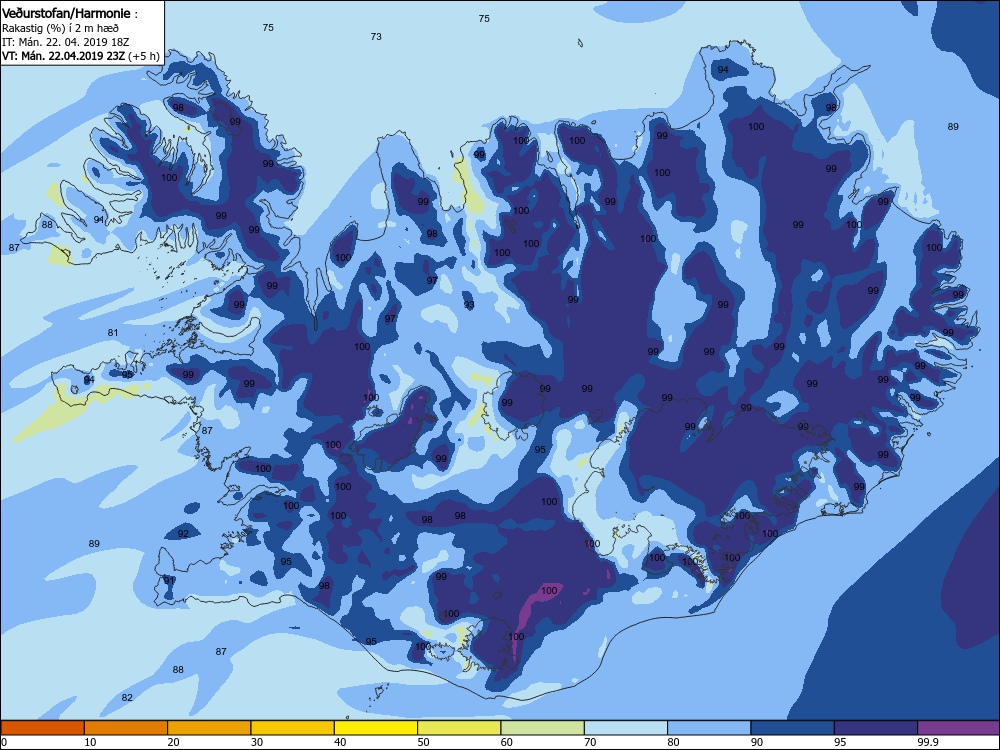The image size is (1000, 750).
Task: Click the '91' humidity value on map
Action: (x=169, y=580)
